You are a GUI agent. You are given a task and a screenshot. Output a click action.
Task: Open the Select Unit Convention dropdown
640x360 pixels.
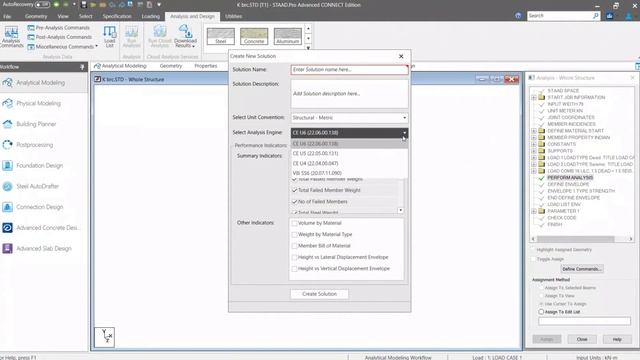tap(349, 118)
